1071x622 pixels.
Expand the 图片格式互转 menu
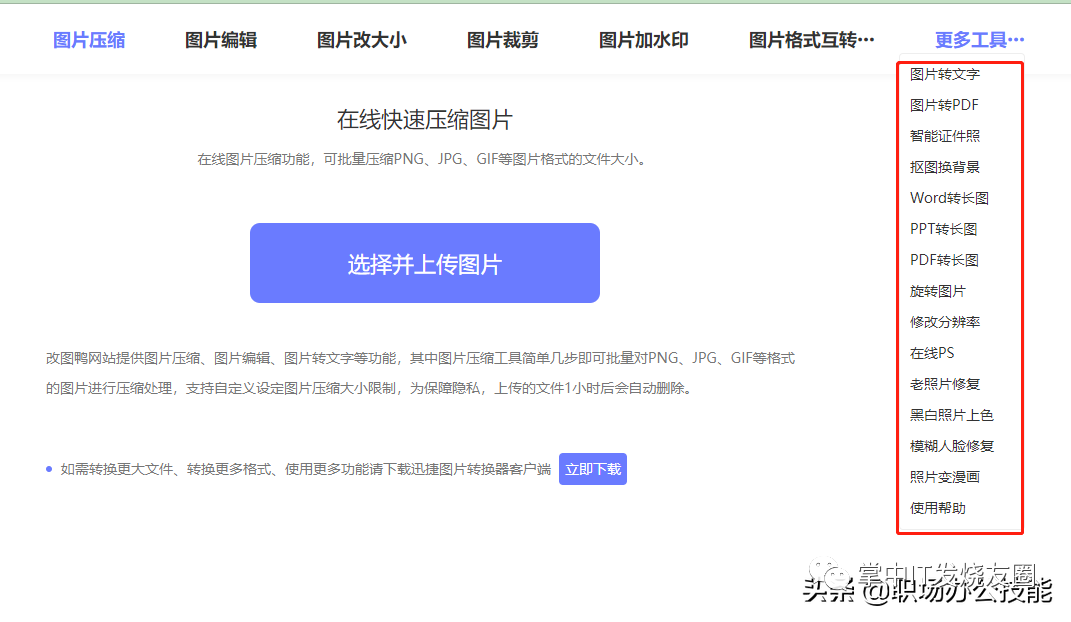click(x=811, y=40)
